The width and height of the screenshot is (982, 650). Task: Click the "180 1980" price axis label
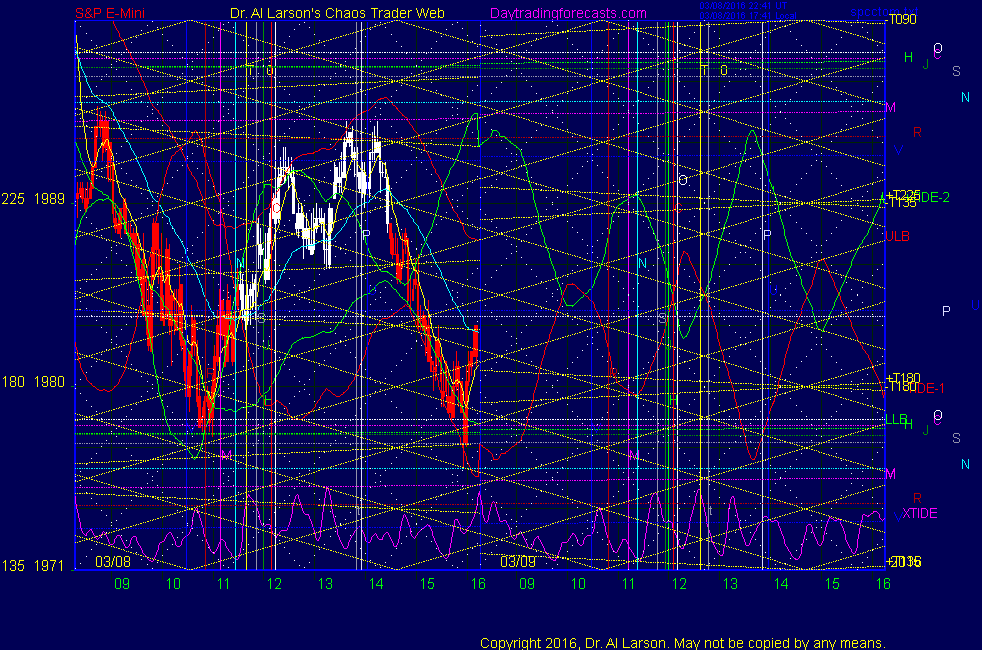pos(33,382)
